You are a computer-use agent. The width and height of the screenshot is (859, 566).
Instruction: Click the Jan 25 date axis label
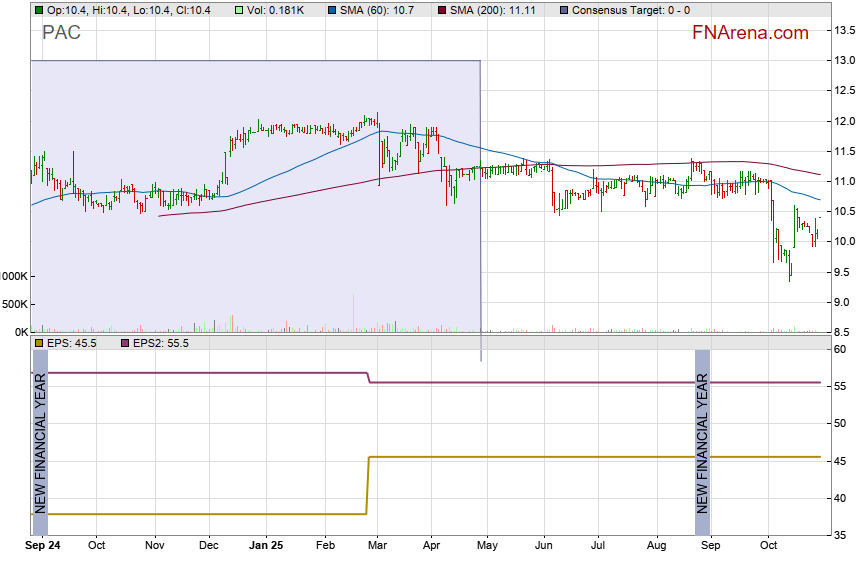266,546
